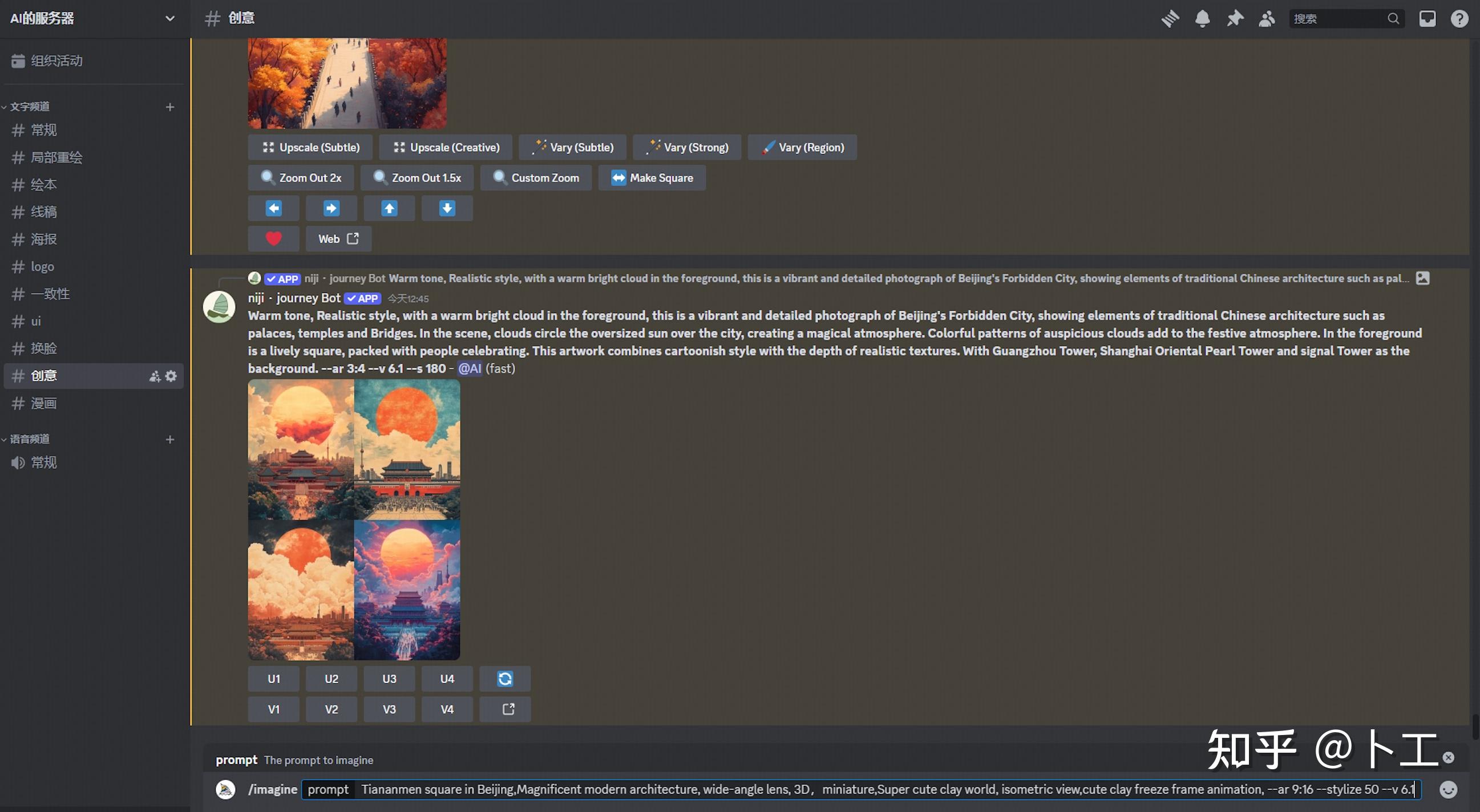
Task: Collapse the 语音频道 category
Action: [30, 439]
